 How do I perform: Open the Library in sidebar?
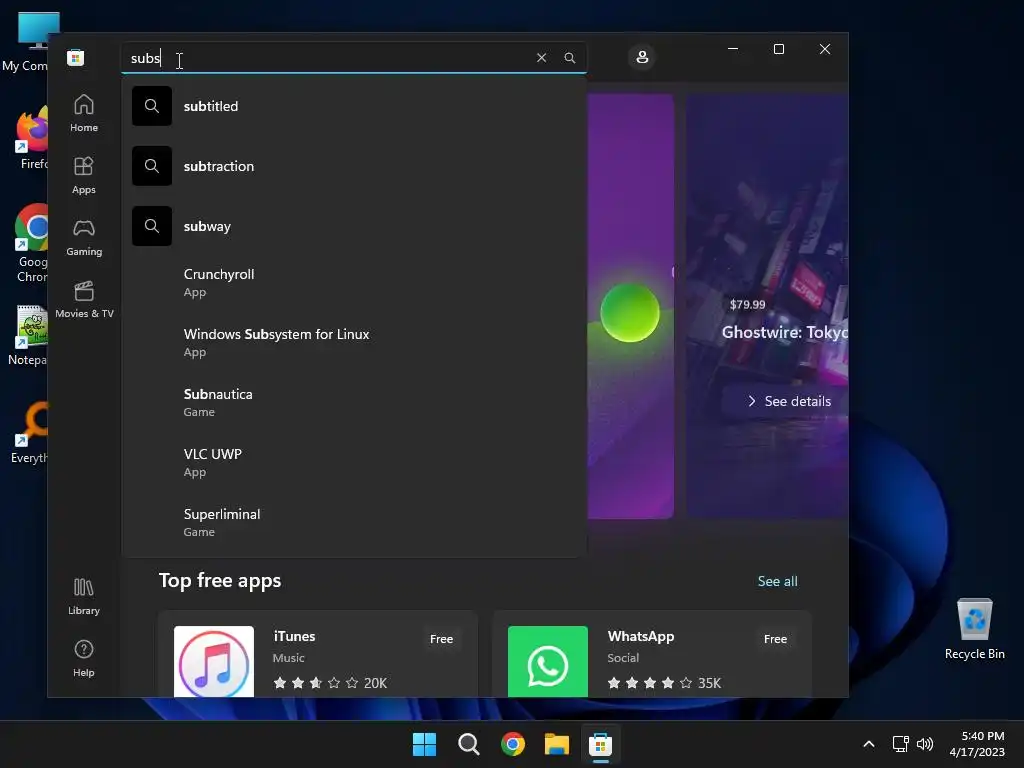(x=84, y=596)
